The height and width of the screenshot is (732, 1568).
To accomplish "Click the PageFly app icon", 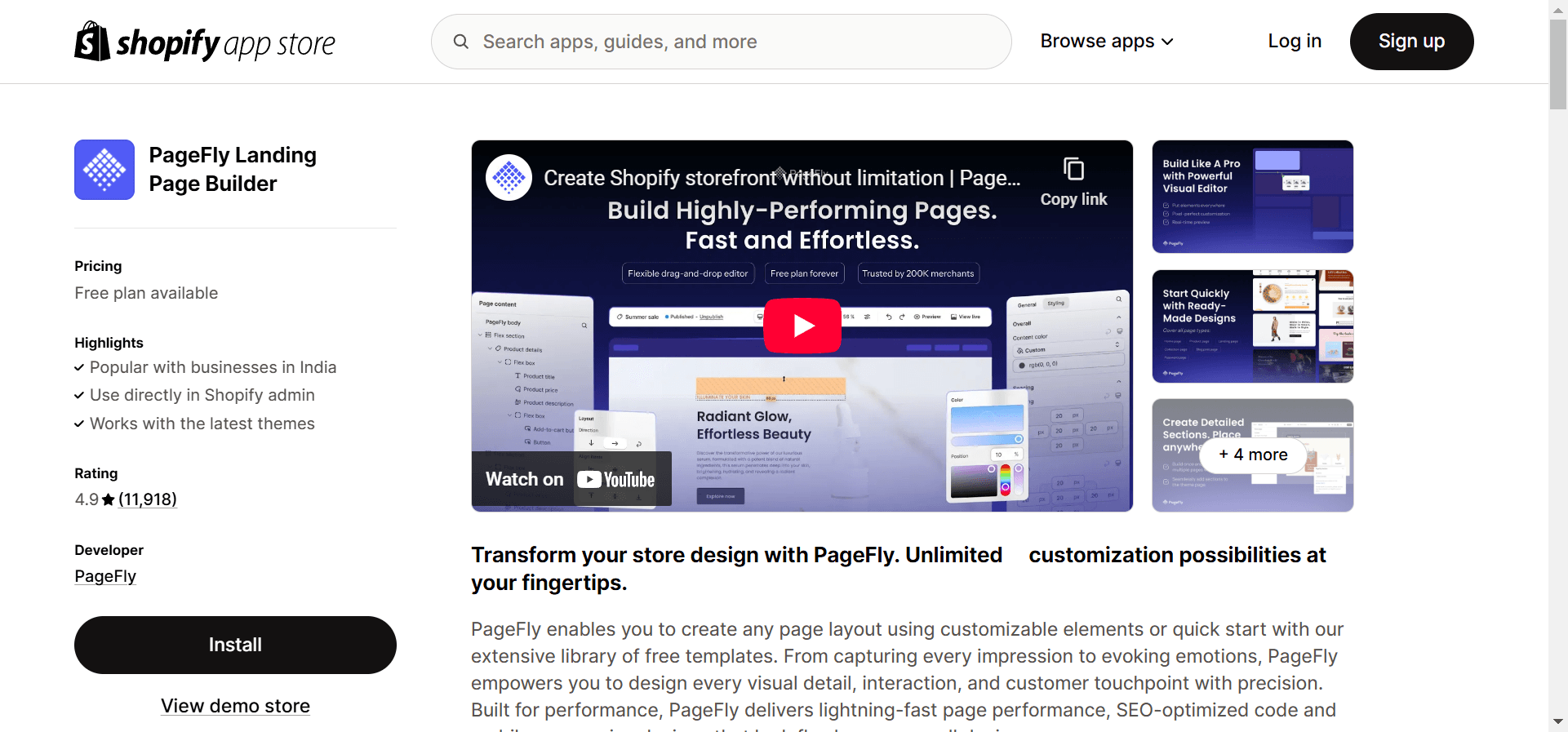I will [104, 170].
